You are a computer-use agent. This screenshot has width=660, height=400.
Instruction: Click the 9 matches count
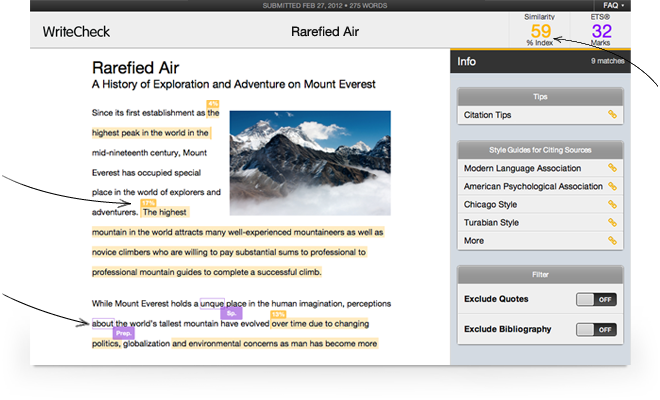pyautogui.click(x=607, y=61)
